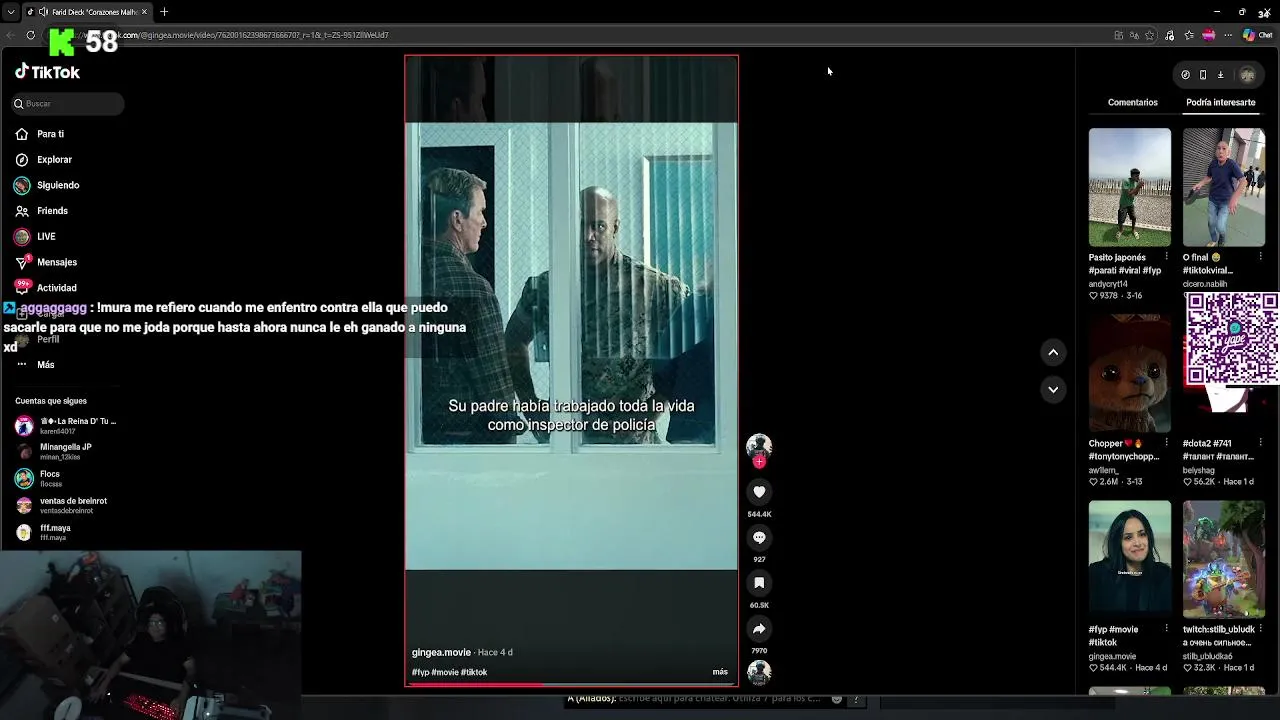Seek in the video progress bar

[571, 685]
